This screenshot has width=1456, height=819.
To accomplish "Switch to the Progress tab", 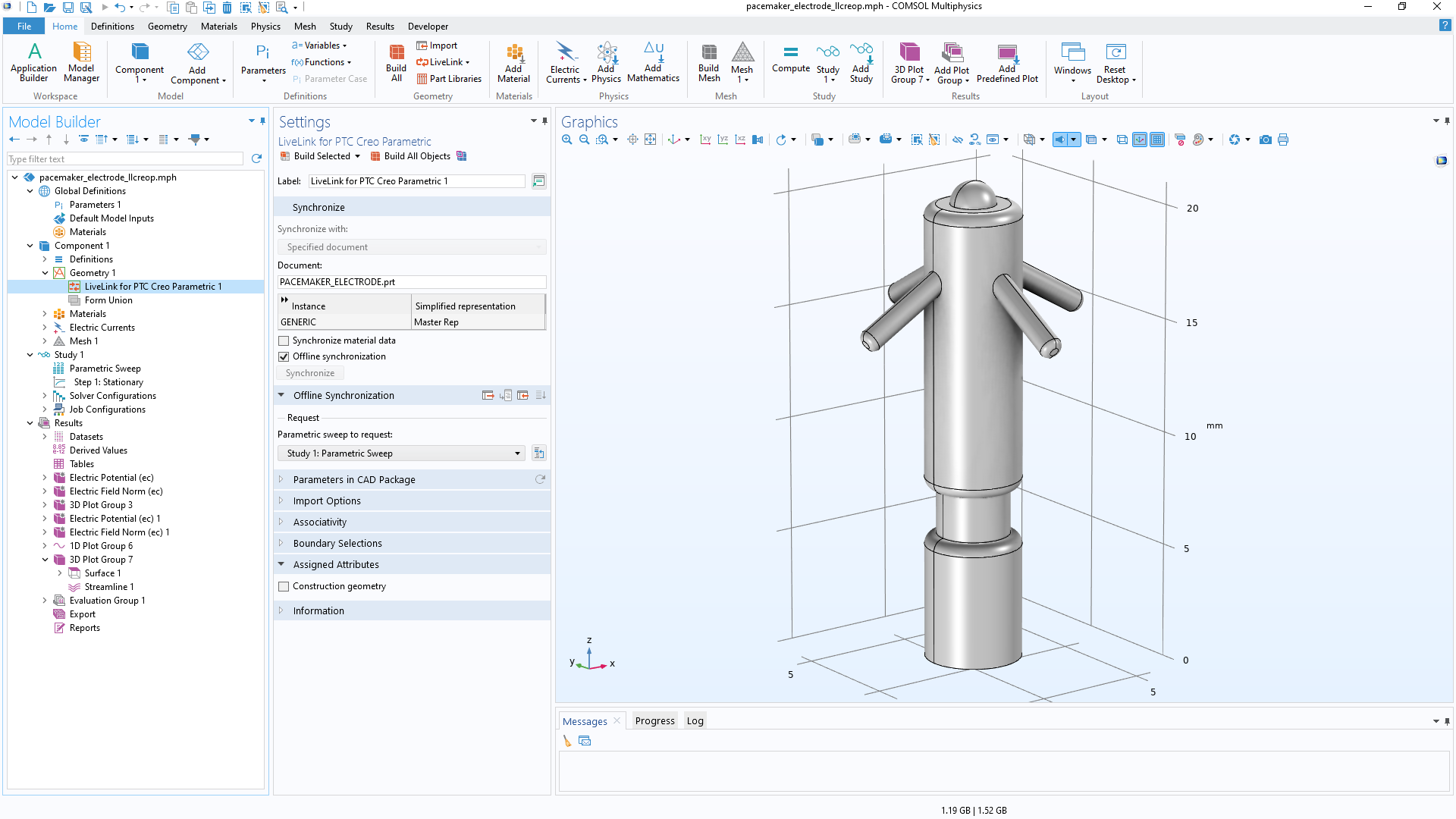I will pos(654,721).
